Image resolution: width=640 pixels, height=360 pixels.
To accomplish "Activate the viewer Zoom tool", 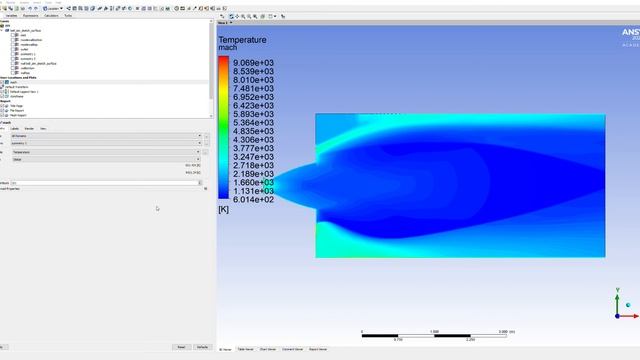I will click(243, 16).
